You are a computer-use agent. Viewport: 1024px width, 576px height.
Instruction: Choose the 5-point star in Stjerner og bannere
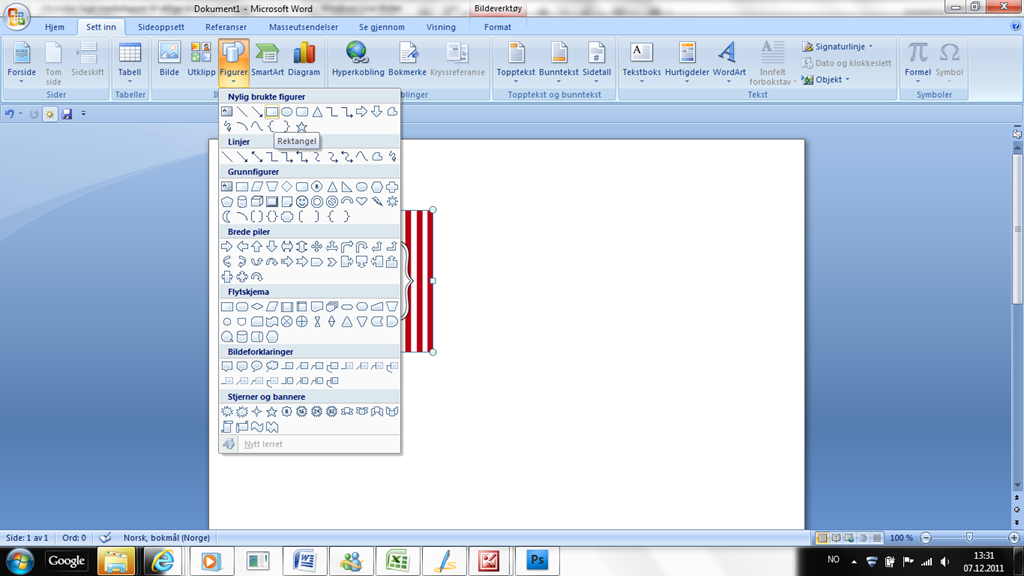point(272,411)
